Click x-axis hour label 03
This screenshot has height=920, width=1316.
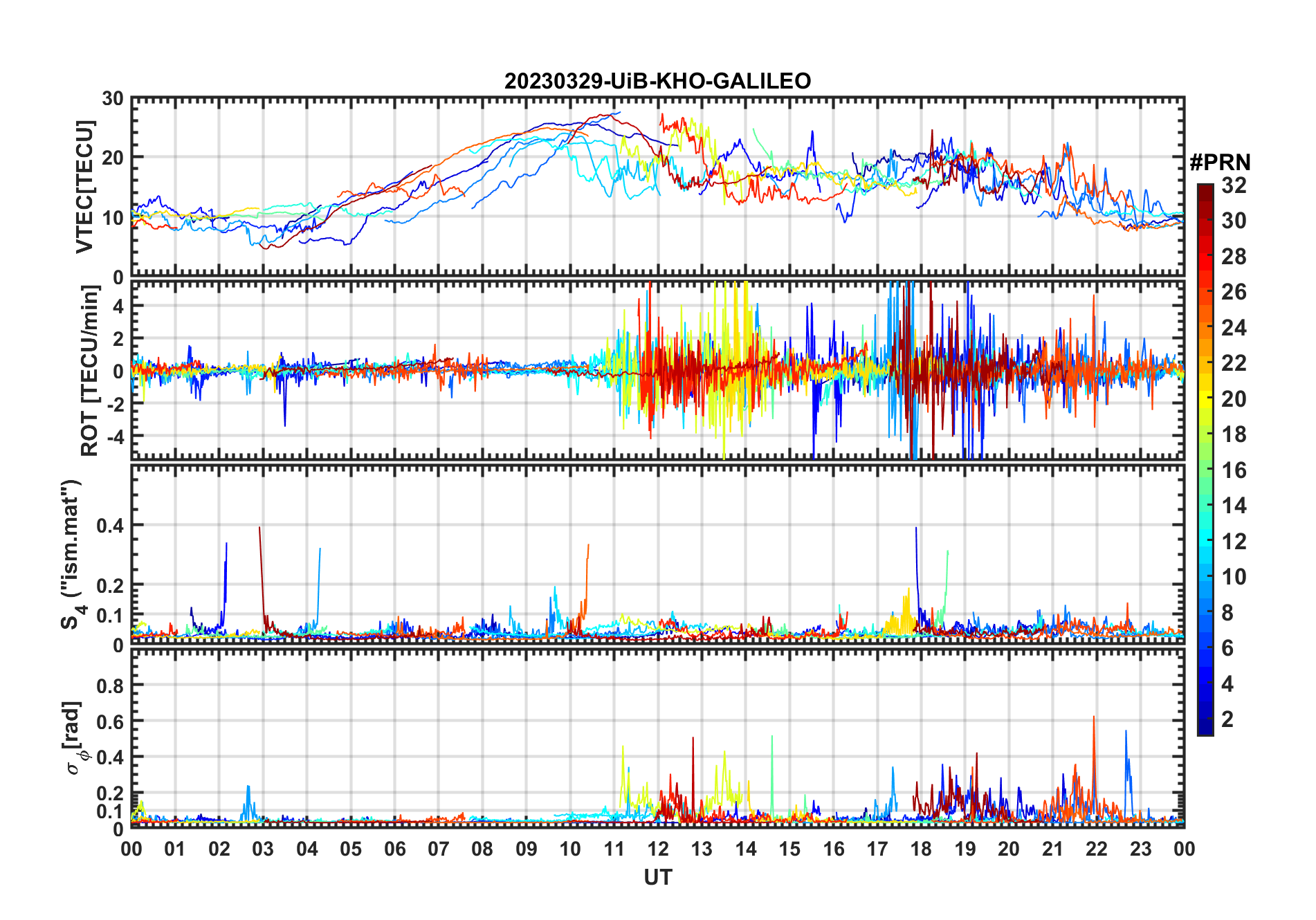(x=263, y=849)
